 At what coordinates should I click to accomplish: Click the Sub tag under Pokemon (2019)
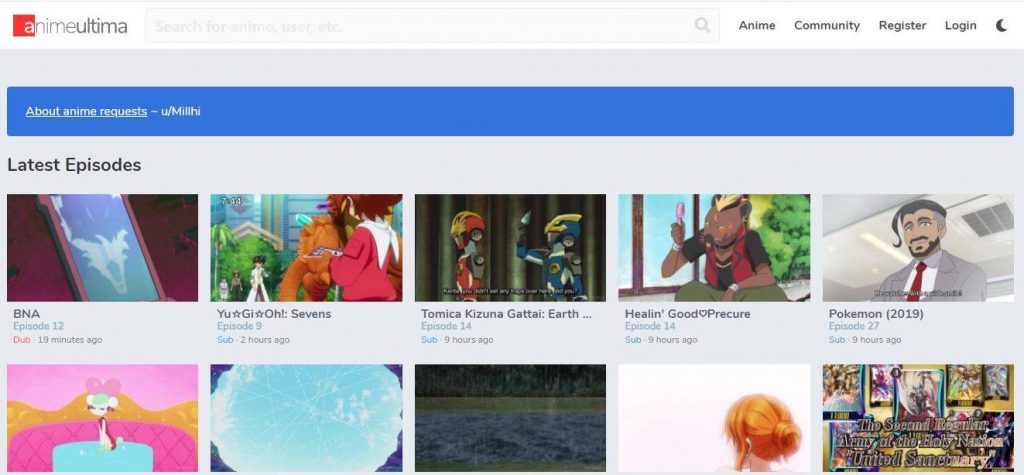(x=837, y=340)
